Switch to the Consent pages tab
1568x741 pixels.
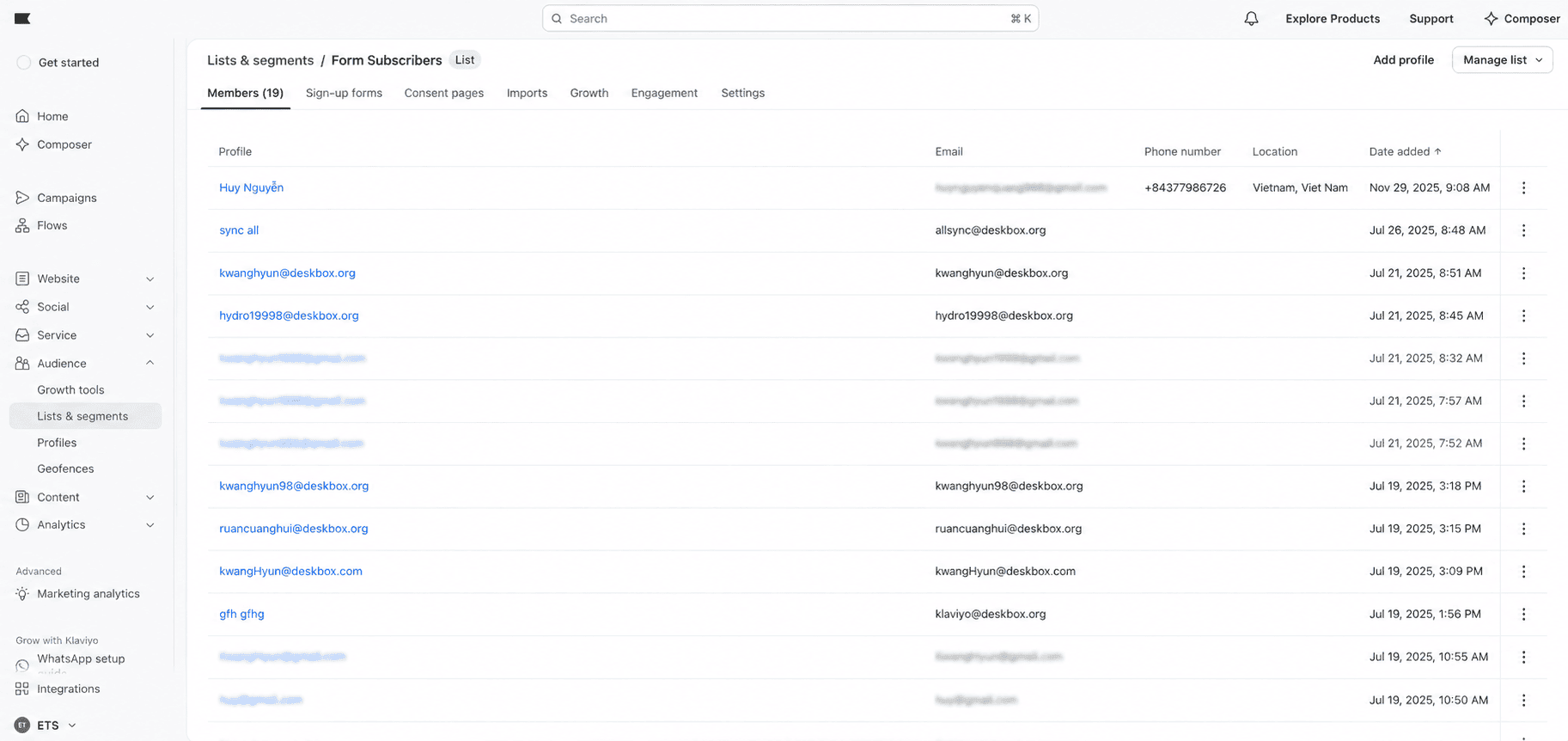coord(444,93)
